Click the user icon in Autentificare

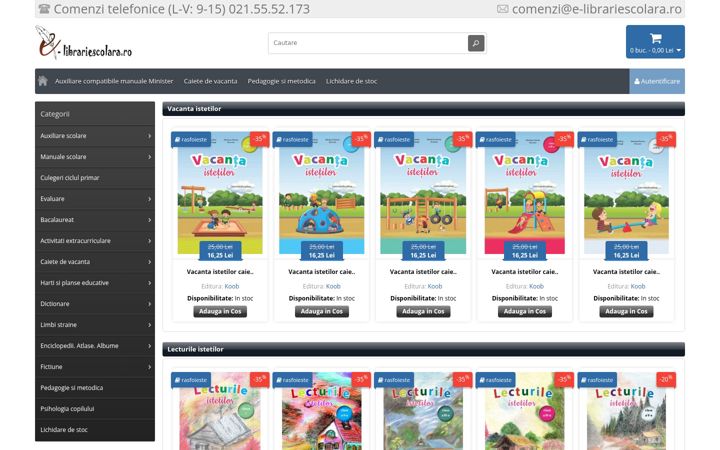pyautogui.click(x=637, y=81)
